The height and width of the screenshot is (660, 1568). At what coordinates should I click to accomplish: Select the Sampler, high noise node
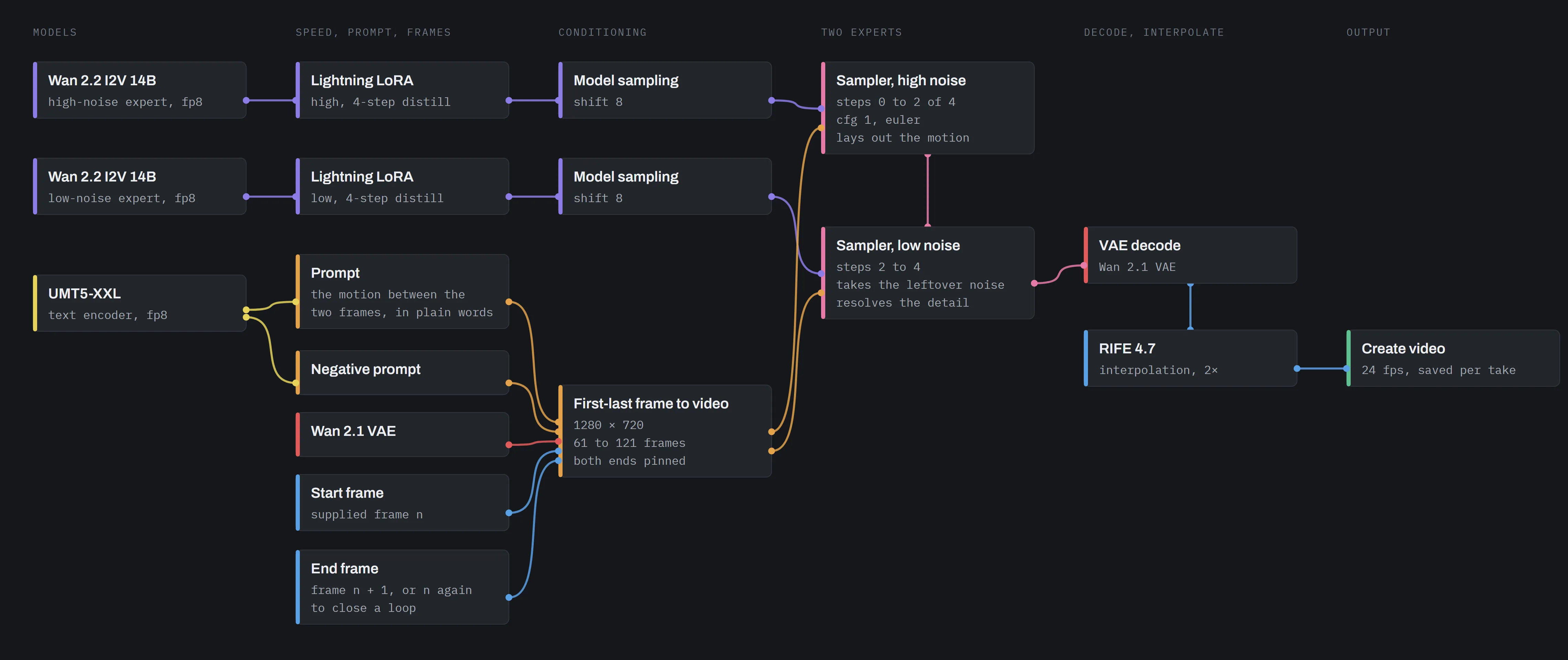pyautogui.click(x=928, y=108)
